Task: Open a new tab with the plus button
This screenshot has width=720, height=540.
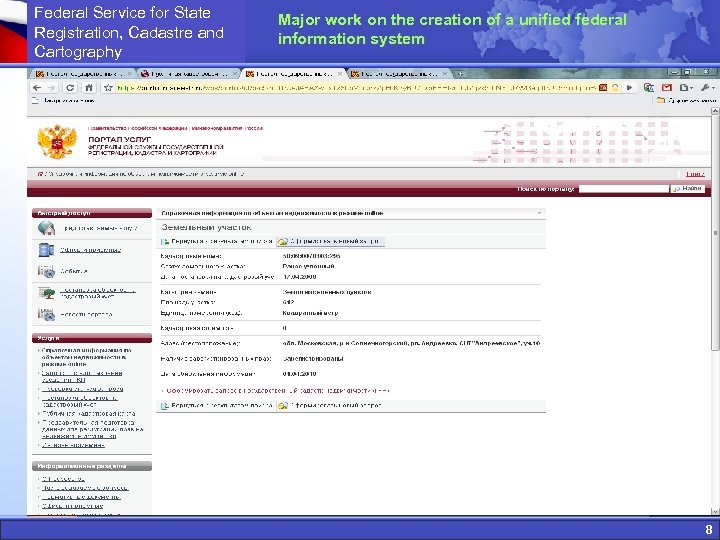Action: click(460, 73)
